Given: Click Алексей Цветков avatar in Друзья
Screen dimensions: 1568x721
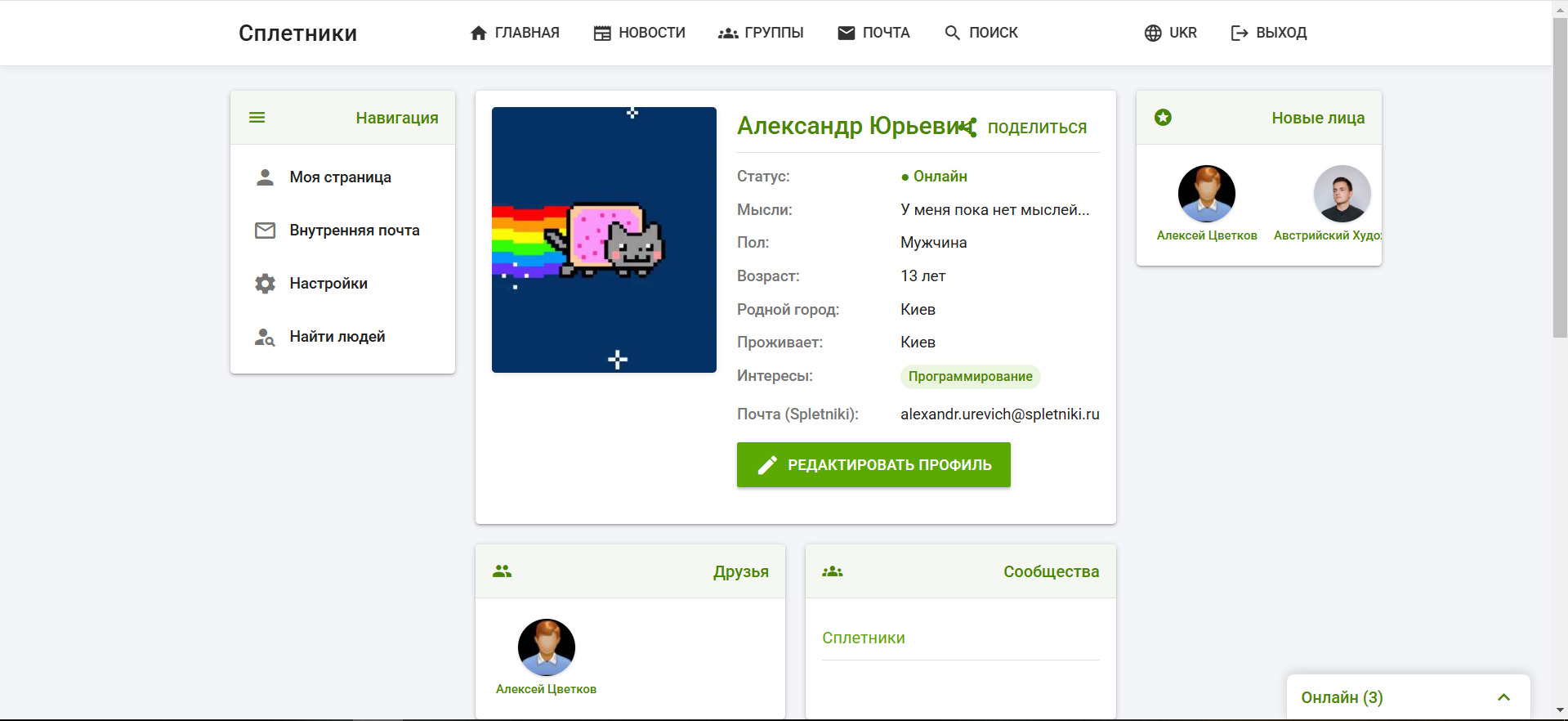Looking at the screenshot, I should 547,647.
